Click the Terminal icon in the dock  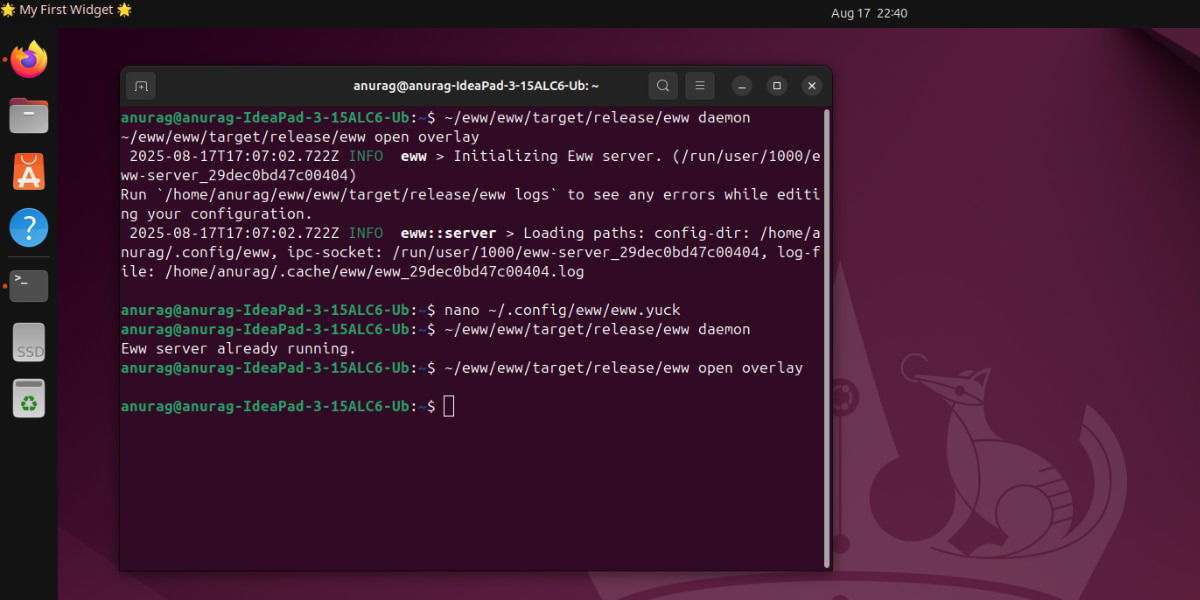point(29,285)
